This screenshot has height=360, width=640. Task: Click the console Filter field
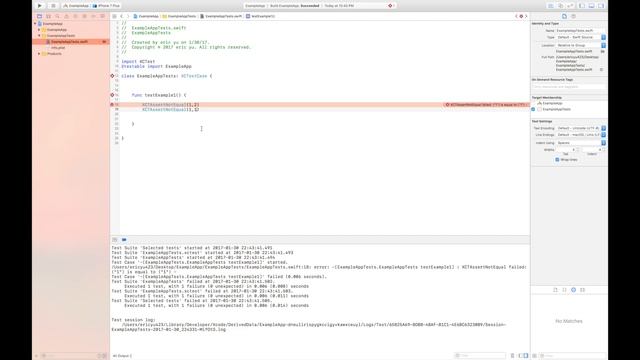point(480,356)
